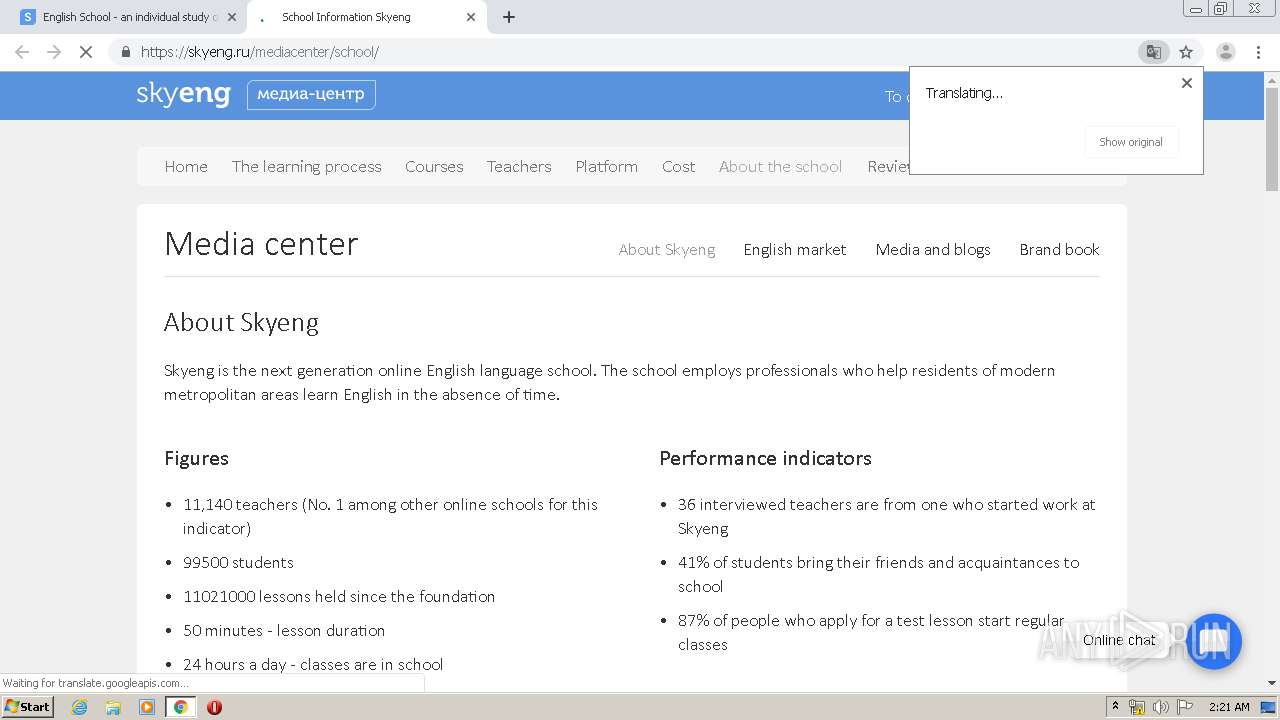Go forward with the forward arrow button
The height and width of the screenshot is (720, 1280).
[54, 52]
